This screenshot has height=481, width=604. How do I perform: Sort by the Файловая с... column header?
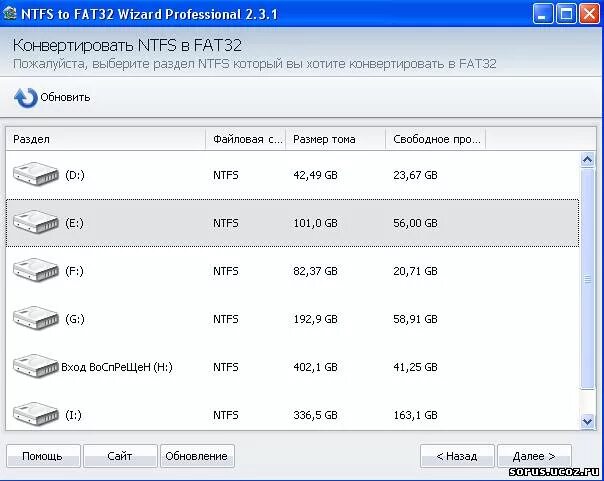tap(246, 139)
